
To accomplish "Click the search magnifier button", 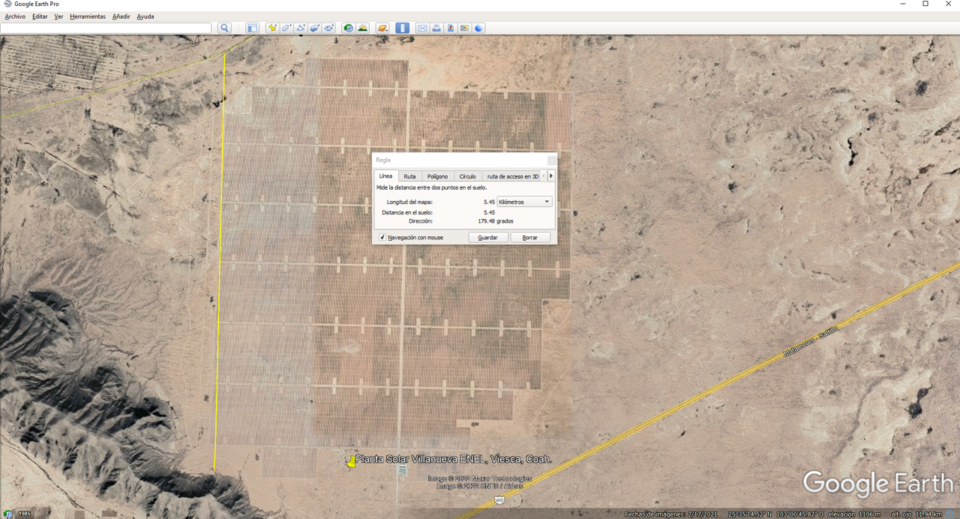I will 224,28.
